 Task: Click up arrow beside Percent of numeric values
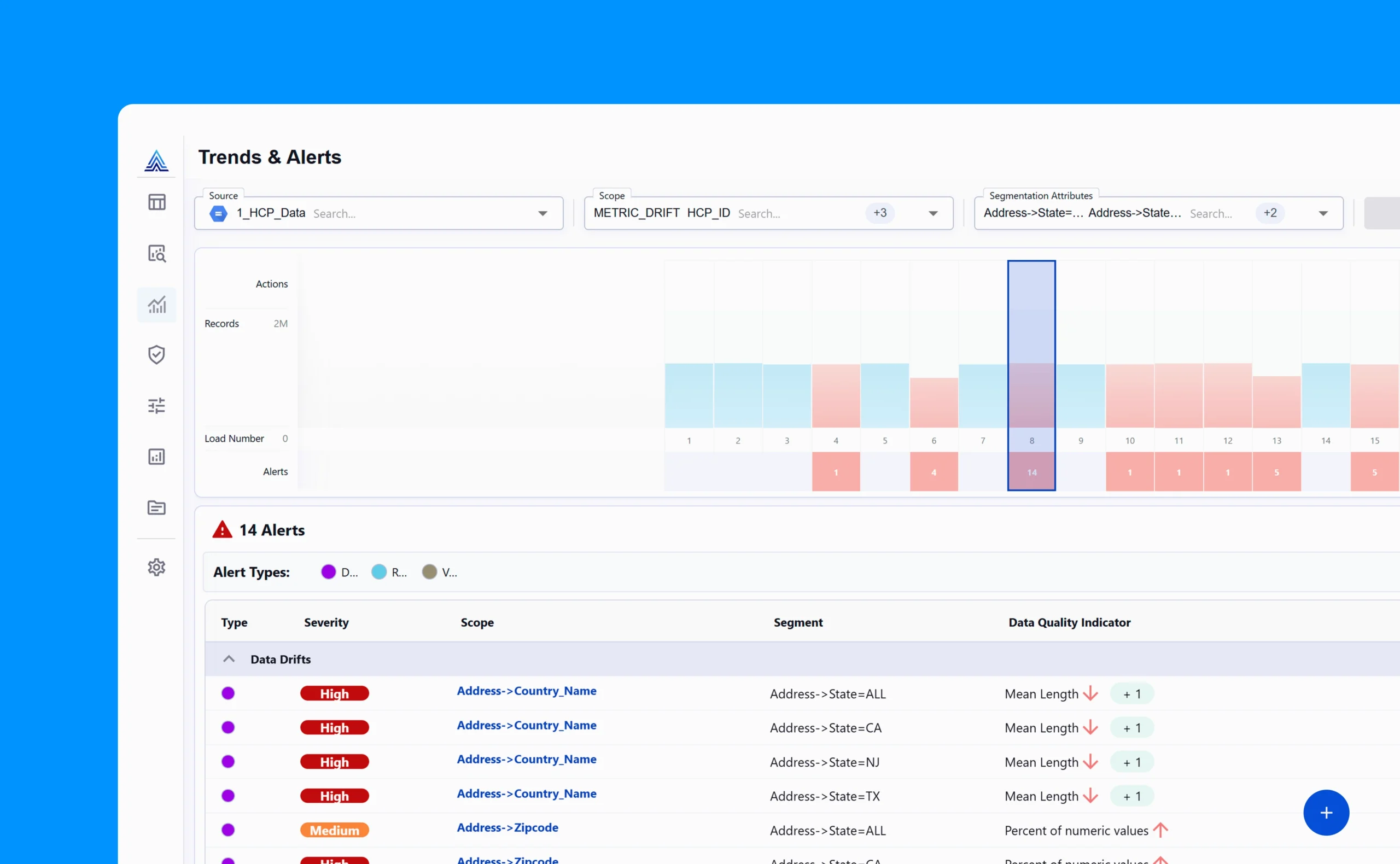1160,830
